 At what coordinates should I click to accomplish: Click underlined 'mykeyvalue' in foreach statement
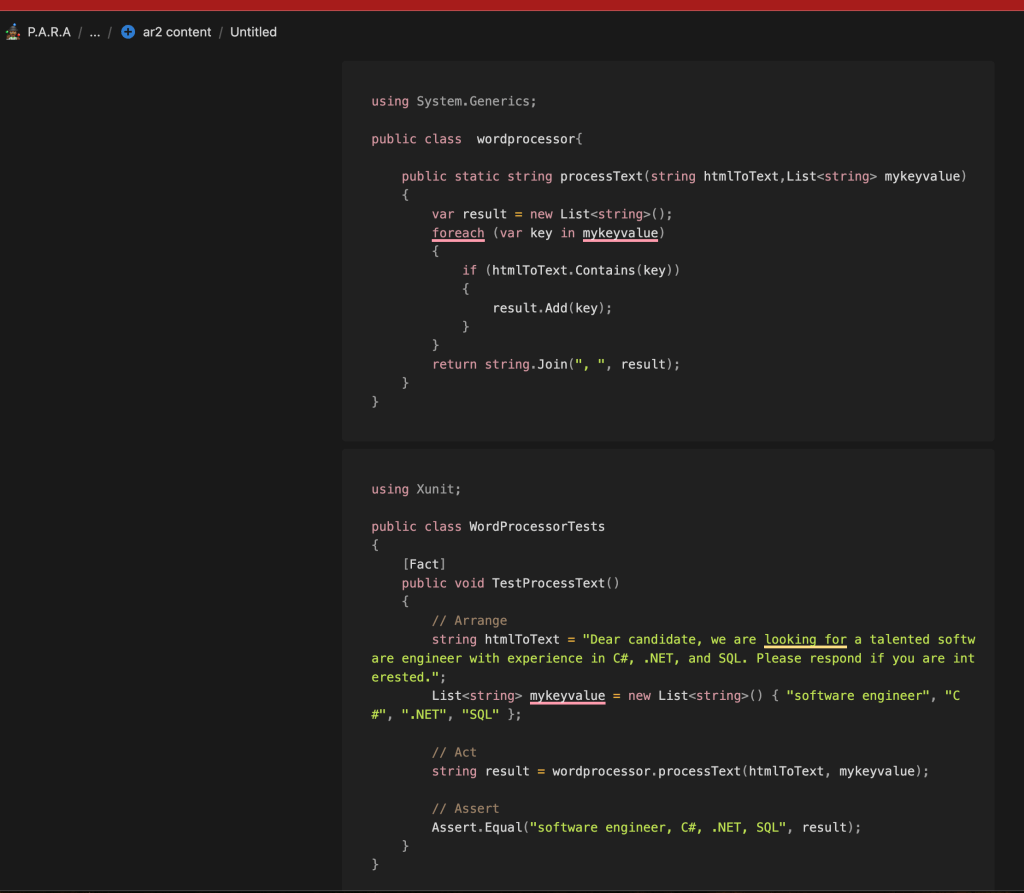pyautogui.click(x=620, y=233)
